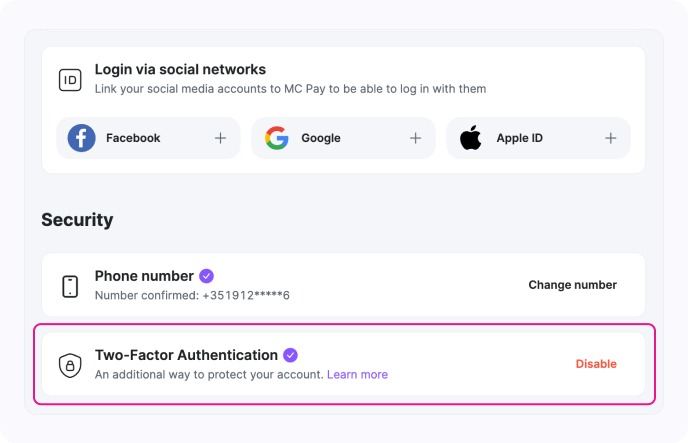Click the Apple logo icon

click(x=471, y=138)
